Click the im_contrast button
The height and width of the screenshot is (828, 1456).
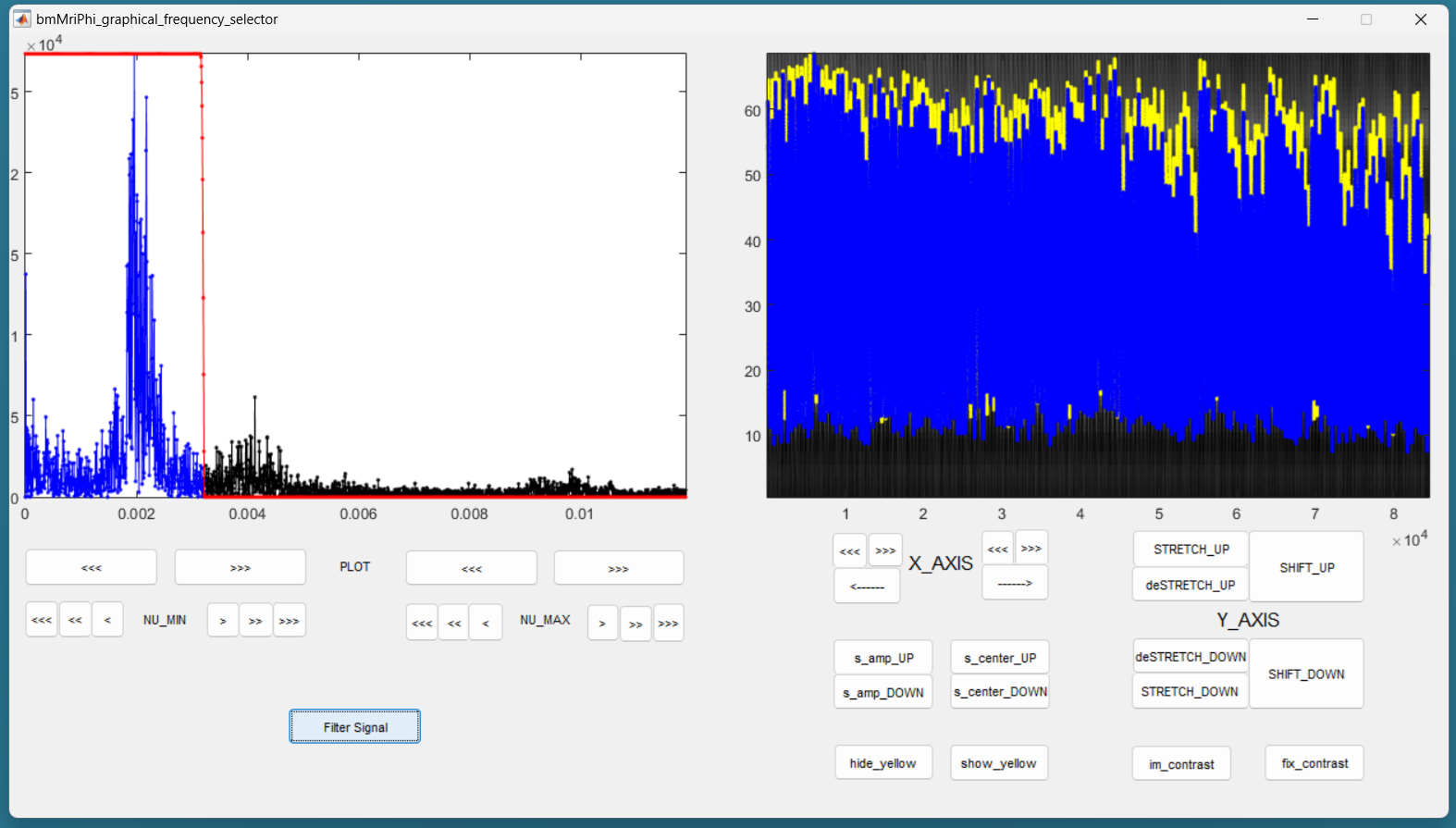pos(1181,764)
